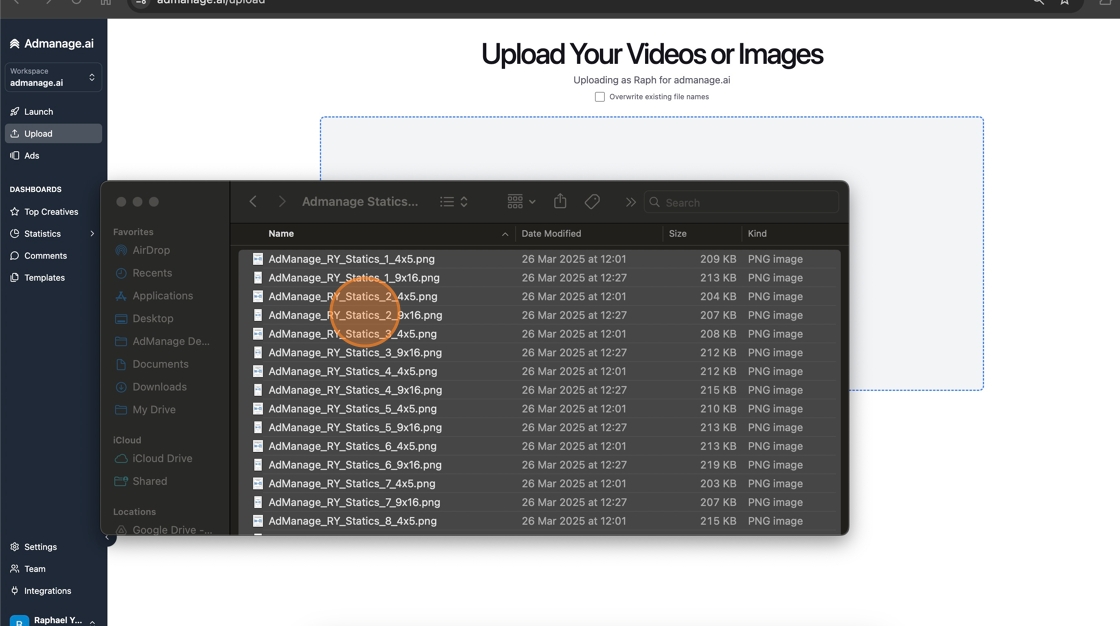Click the Finder share icon
The height and width of the screenshot is (626, 1120).
pyautogui.click(x=560, y=202)
